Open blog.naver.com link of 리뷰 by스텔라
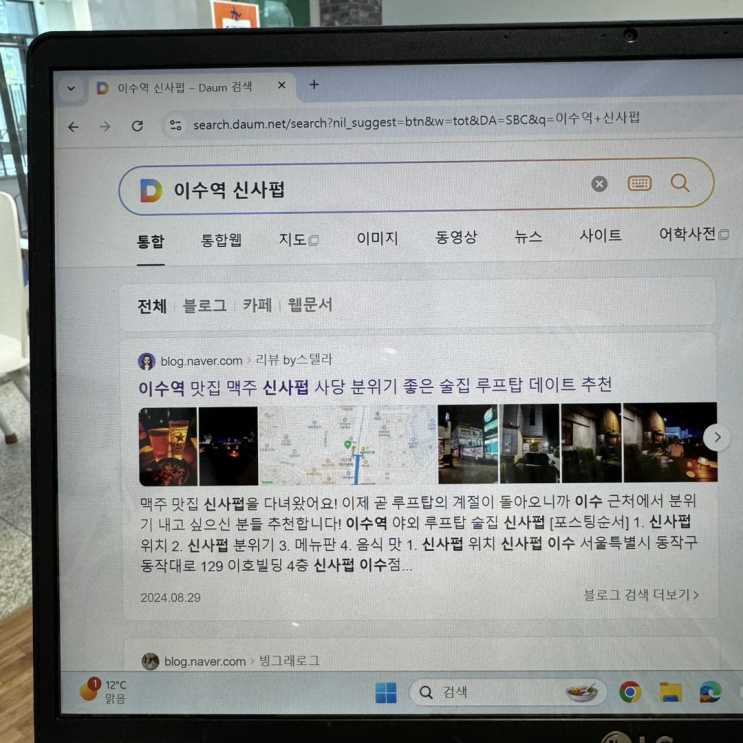Viewport: 743px width, 743px height. coord(201,361)
